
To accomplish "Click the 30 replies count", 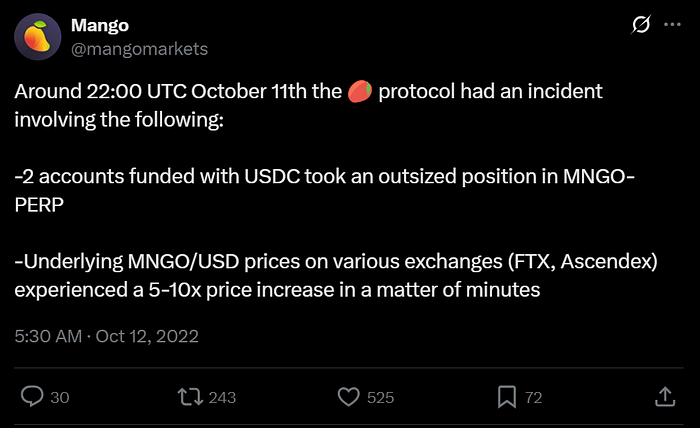I will 60,398.
